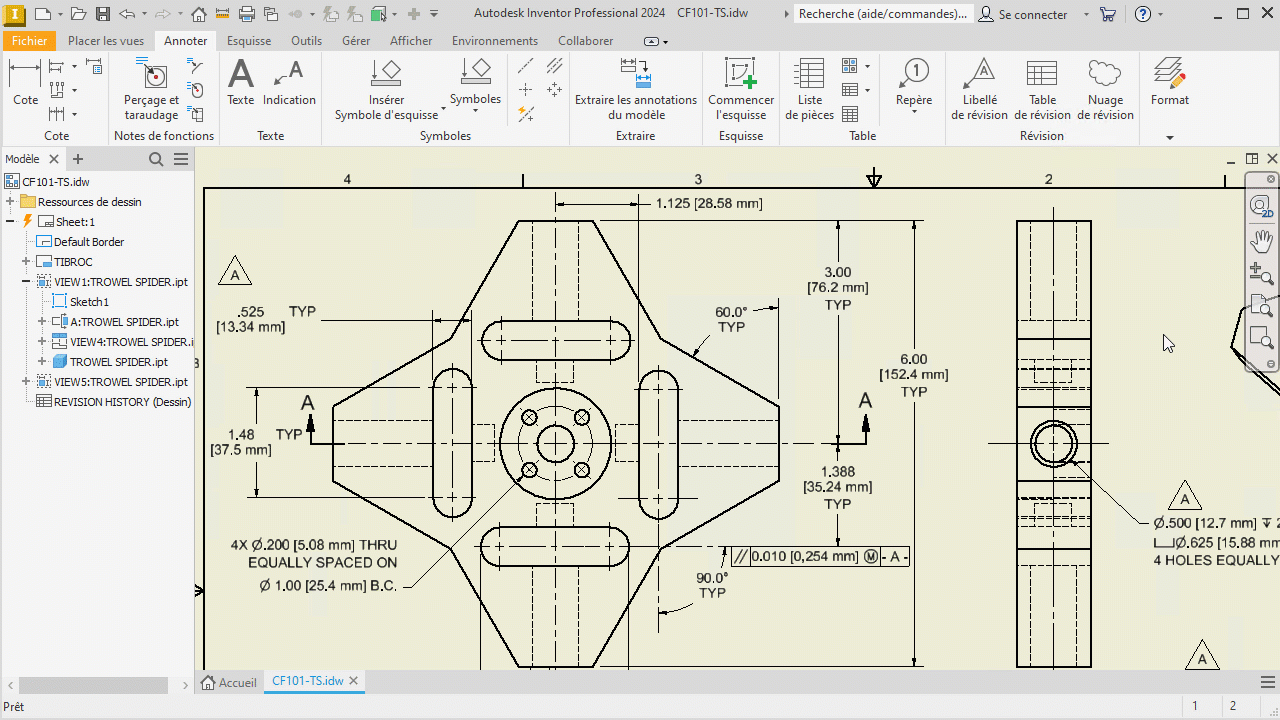
Task: Open the Liste de pièces tool
Action: [809, 88]
